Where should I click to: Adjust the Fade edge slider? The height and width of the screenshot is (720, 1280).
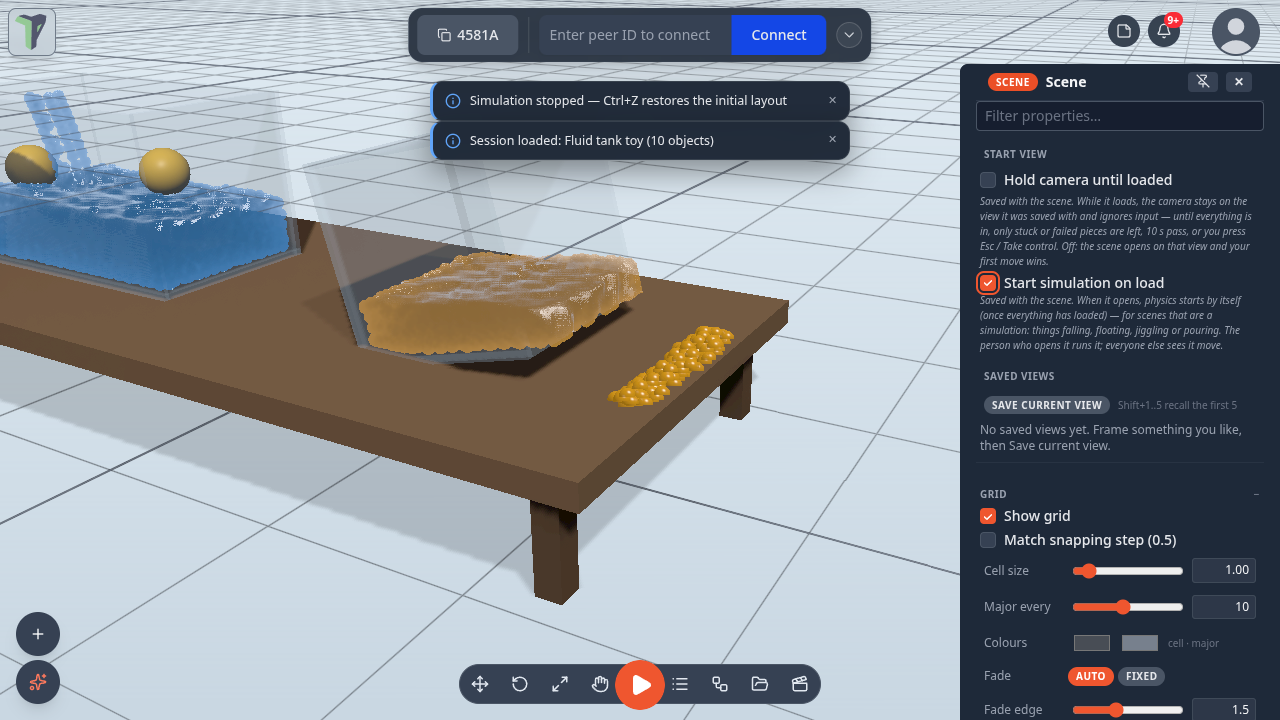coord(1128,710)
